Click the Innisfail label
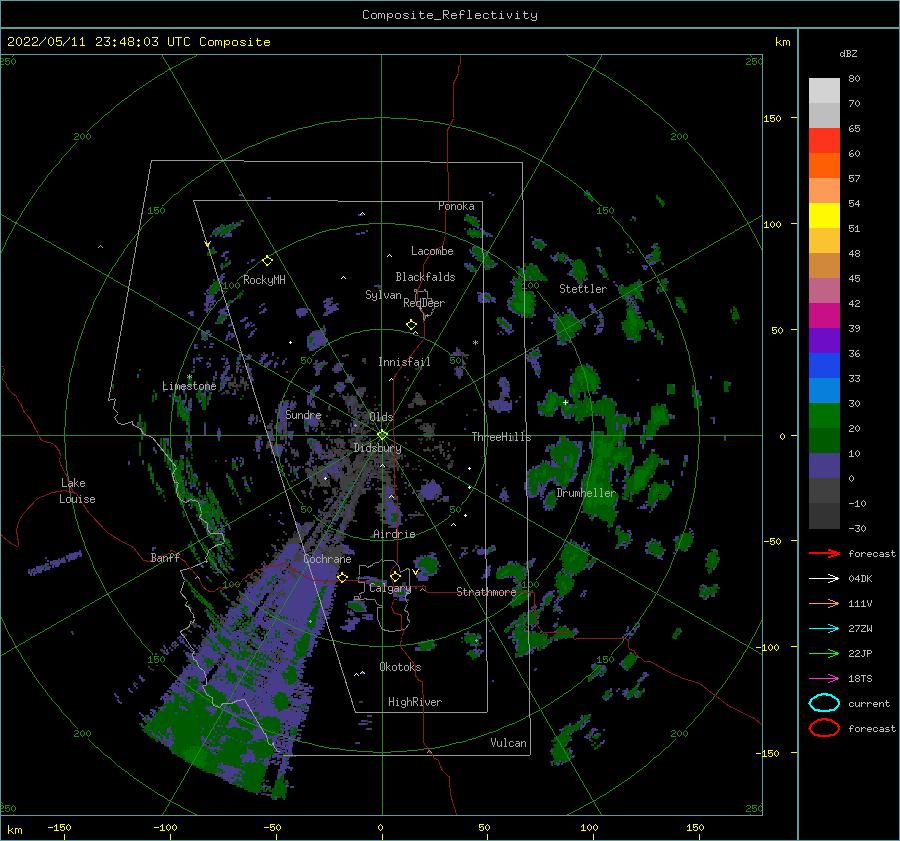Image resolution: width=900 pixels, height=841 pixels. tap(404, 362)
